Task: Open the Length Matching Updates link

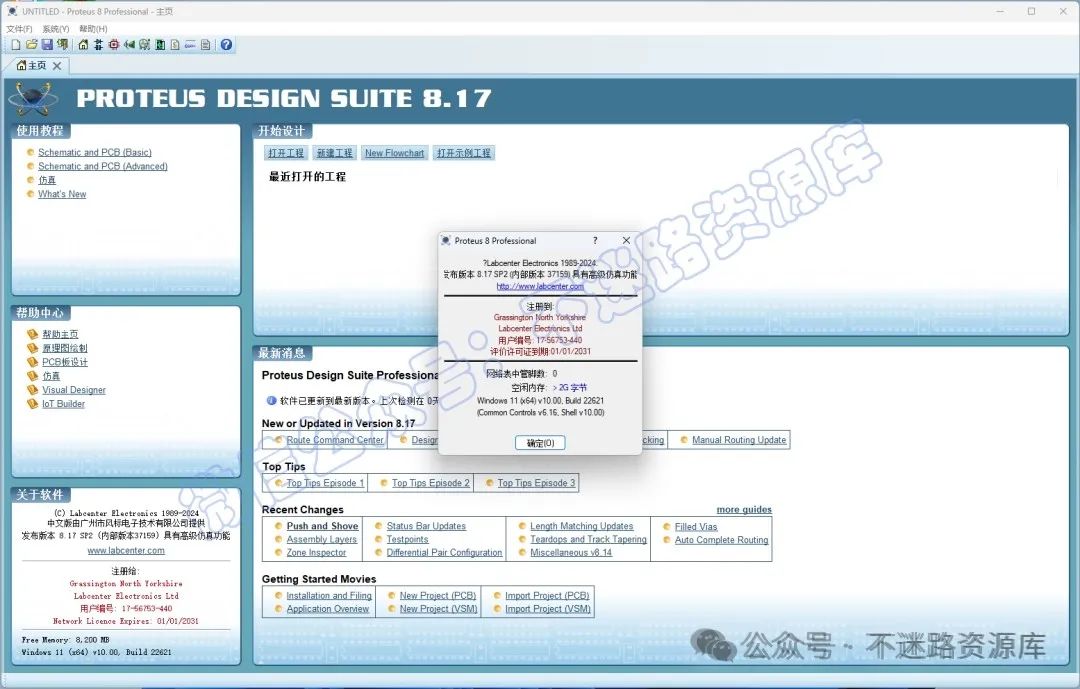Action: tap(581, 526)
